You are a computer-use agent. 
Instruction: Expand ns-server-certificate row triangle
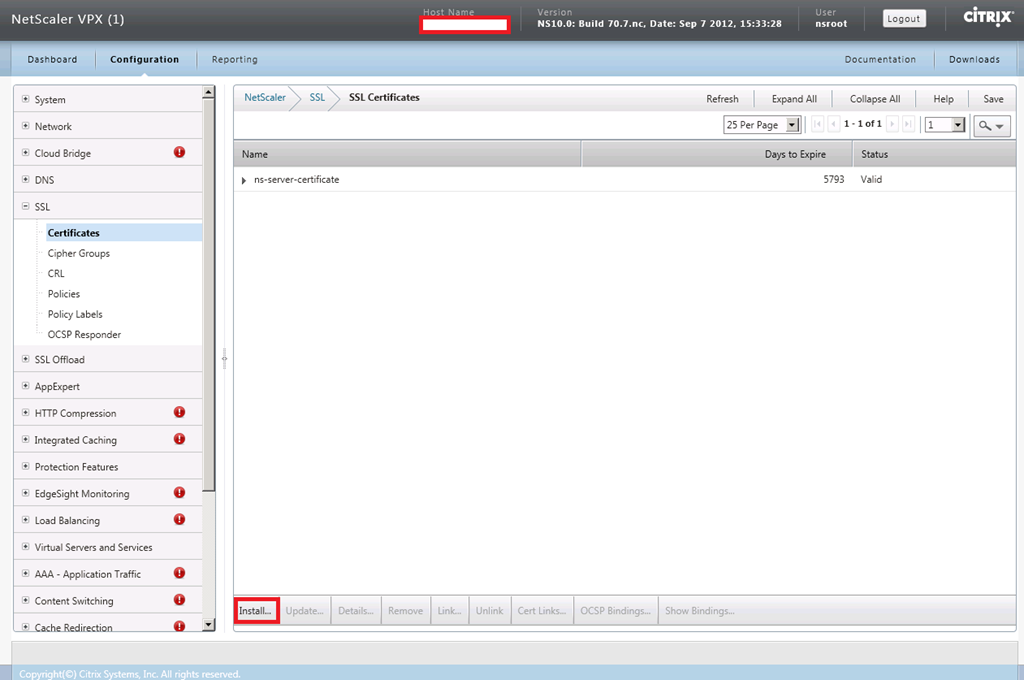coord(244,180)
